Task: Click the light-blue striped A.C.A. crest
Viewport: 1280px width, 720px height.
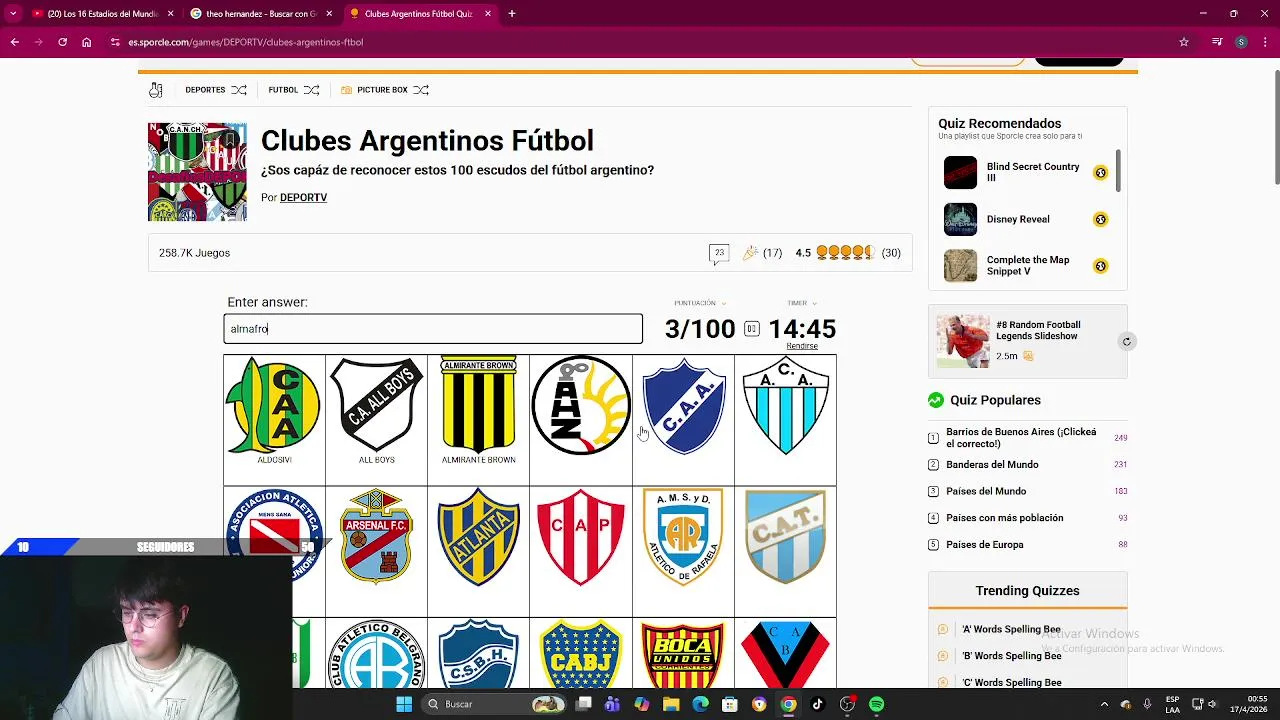Action: 786,406
